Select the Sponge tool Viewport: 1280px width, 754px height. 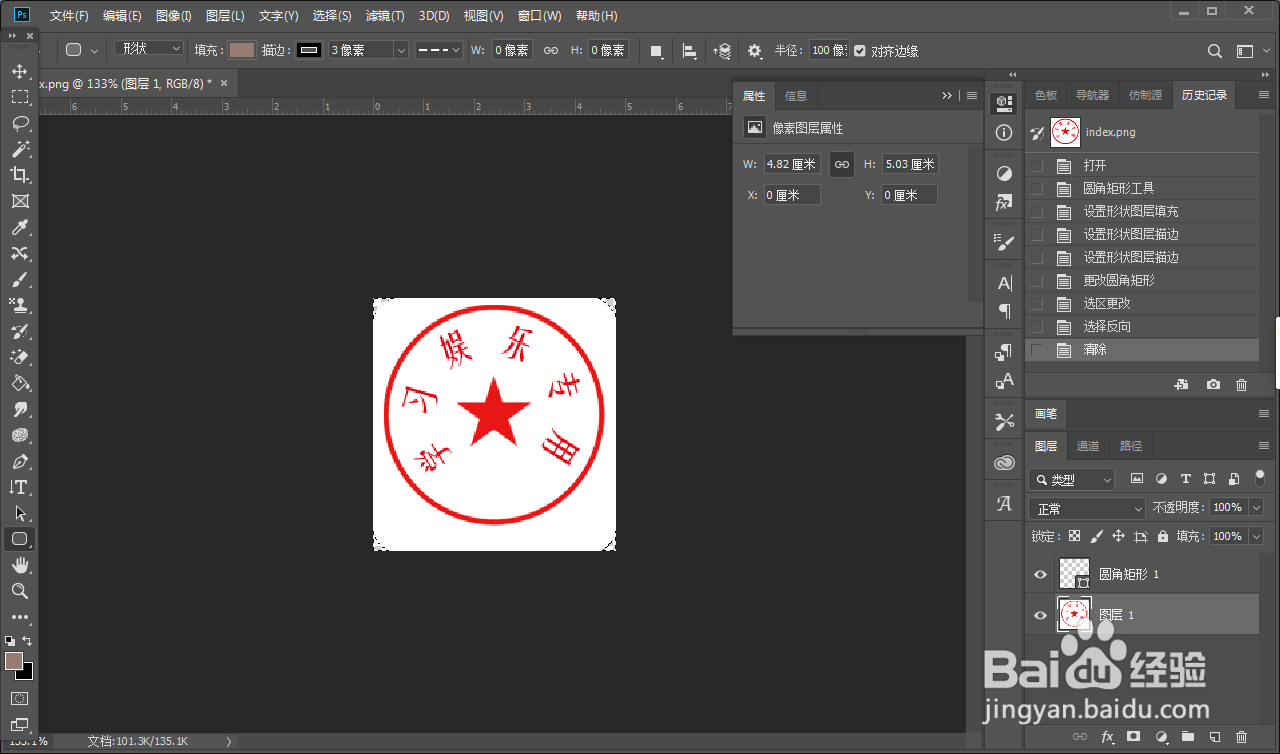pos(19,435)
